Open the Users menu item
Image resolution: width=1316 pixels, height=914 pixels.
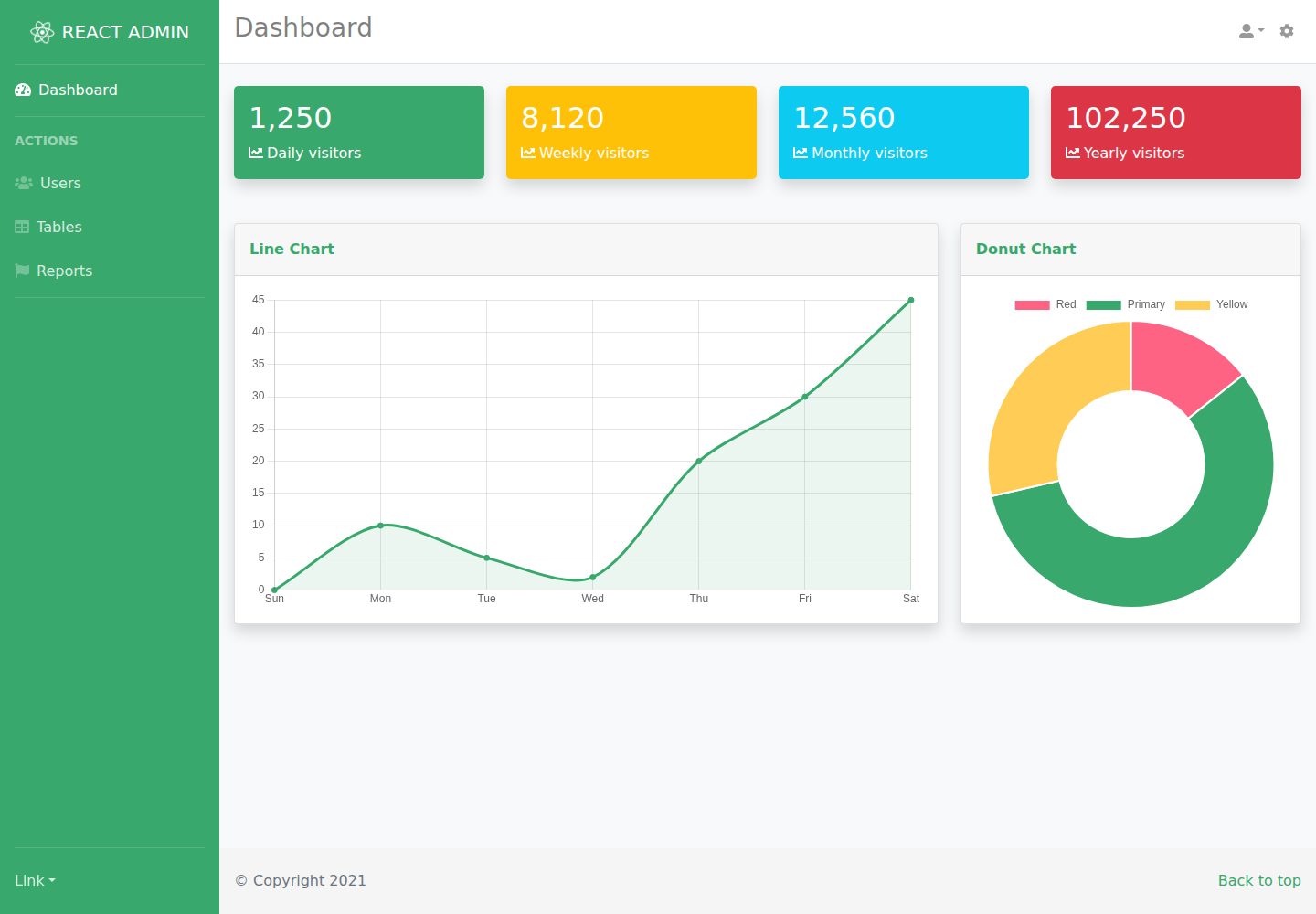click(110, 183)
